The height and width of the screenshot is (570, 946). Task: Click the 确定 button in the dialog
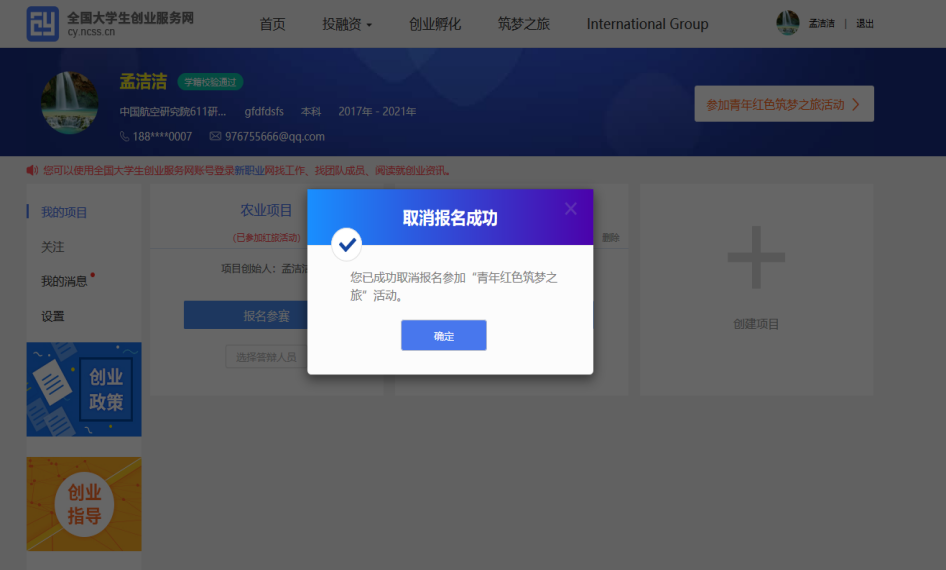point(443,336)
